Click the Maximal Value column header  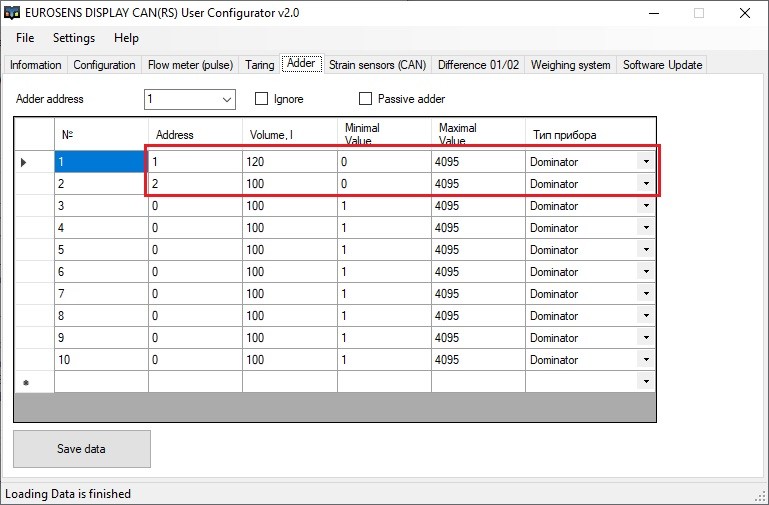pos(477,134)
